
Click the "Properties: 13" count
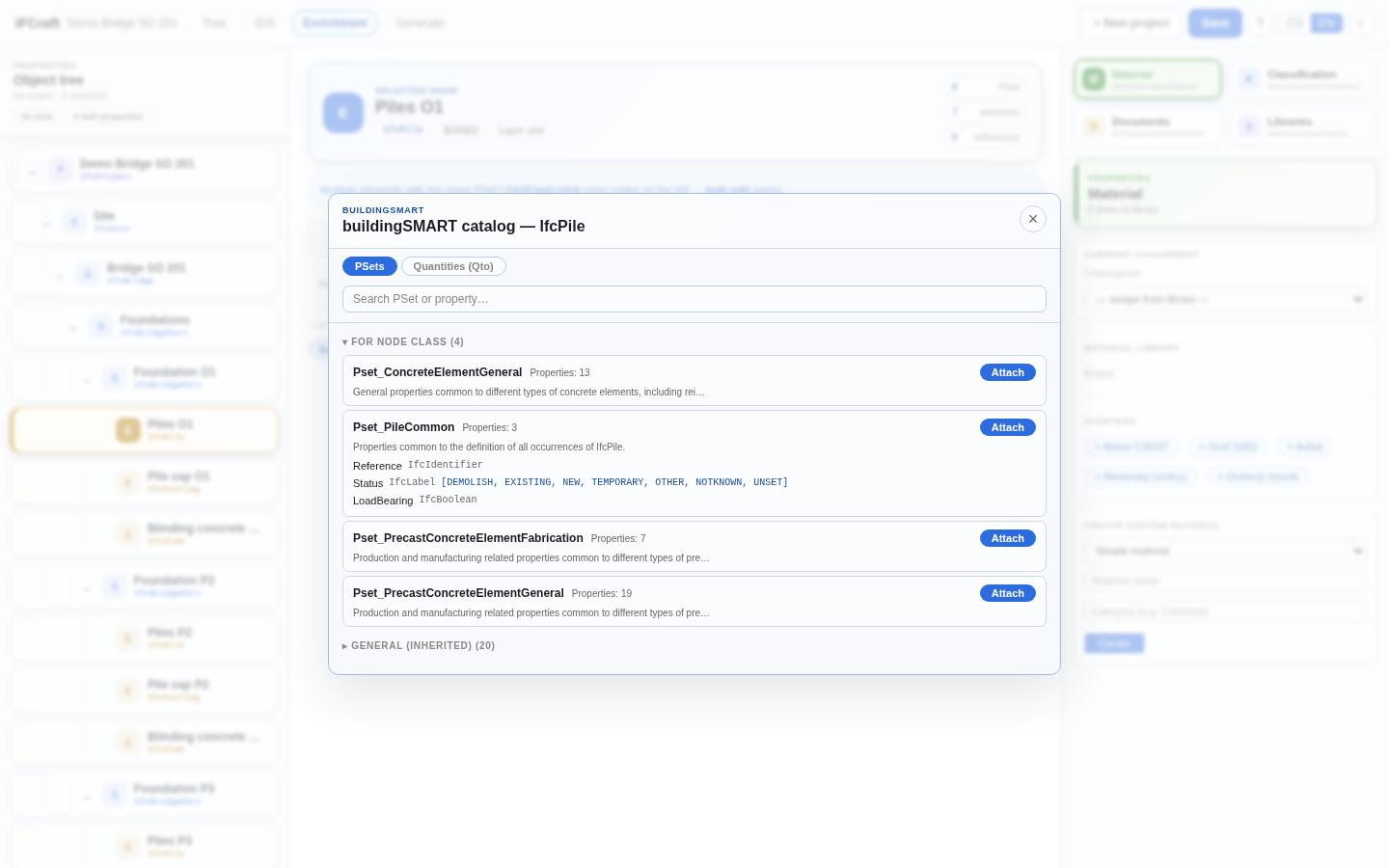[559, 372]
